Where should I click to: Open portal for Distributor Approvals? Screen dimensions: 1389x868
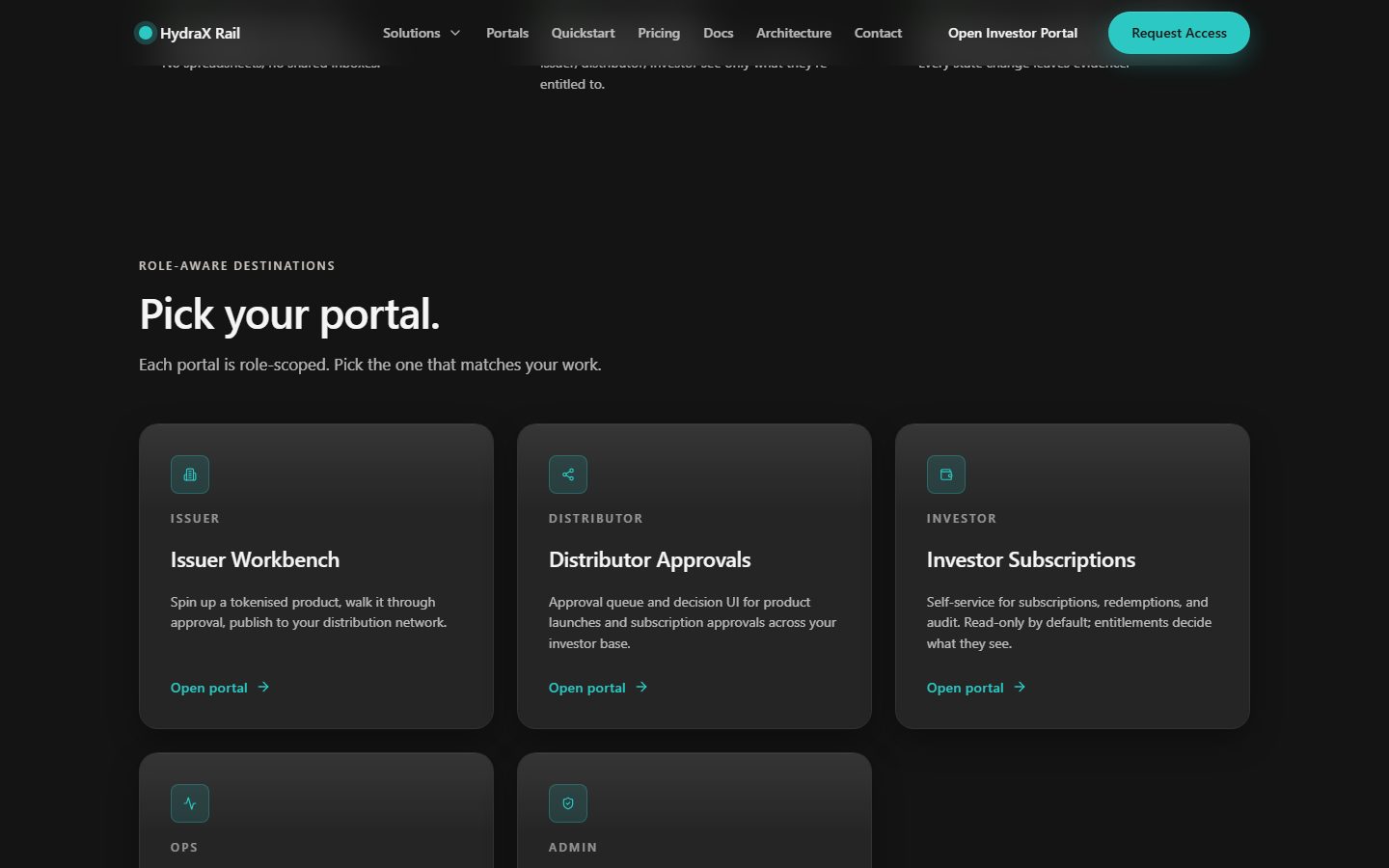coord(598,688)
